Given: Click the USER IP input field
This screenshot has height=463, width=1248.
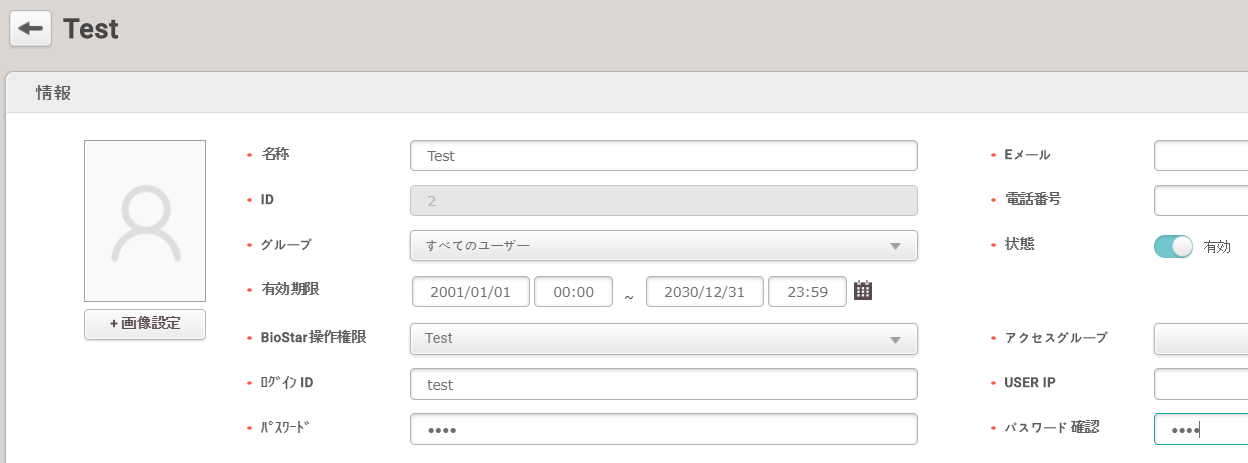Looking at the screenshot, I should click(x=1200, y=384).
